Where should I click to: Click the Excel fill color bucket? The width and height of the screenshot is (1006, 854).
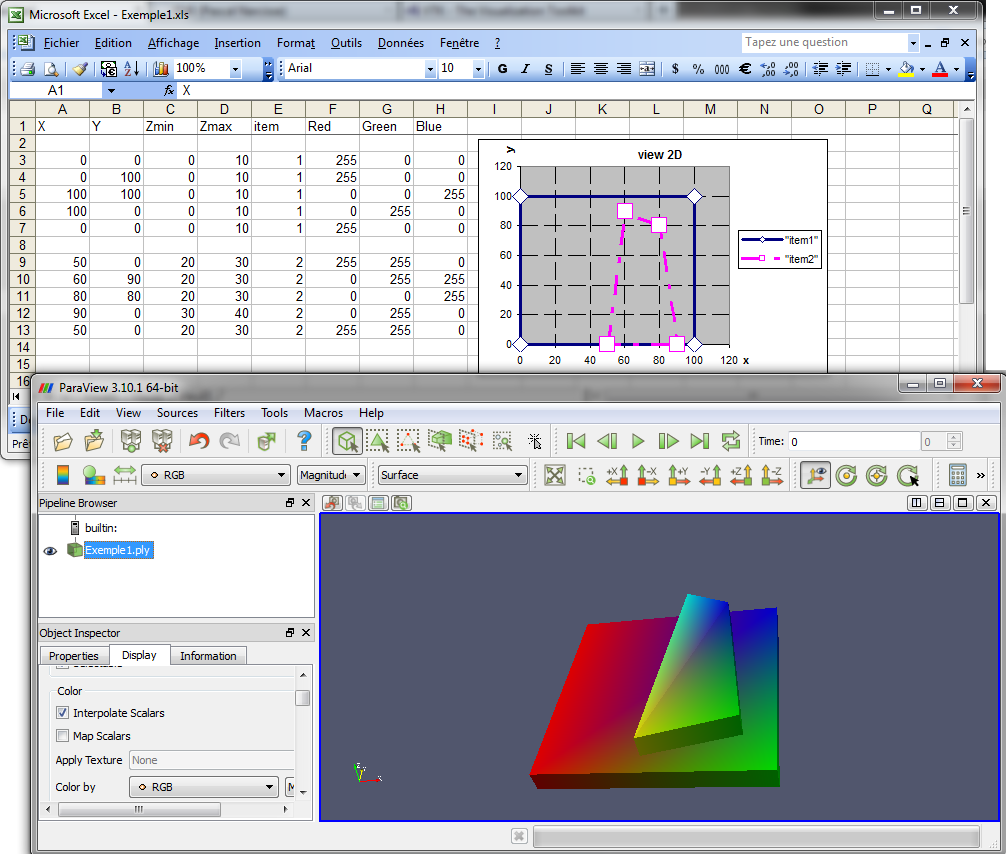point(906,69)
